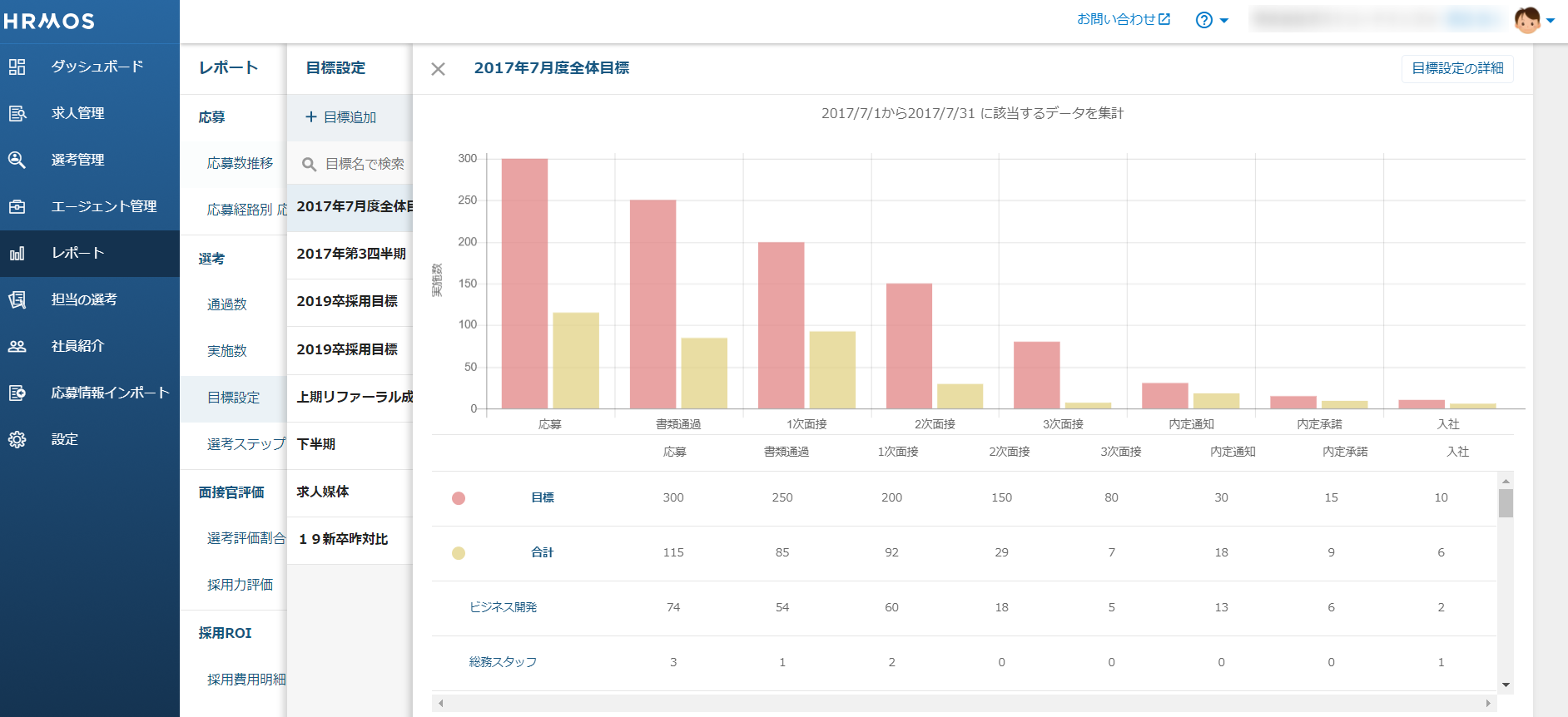Viewport: 1568px width, 717px height.
Task: Select the 2017年7月度全体目標 goal in list
Action: 350,207
